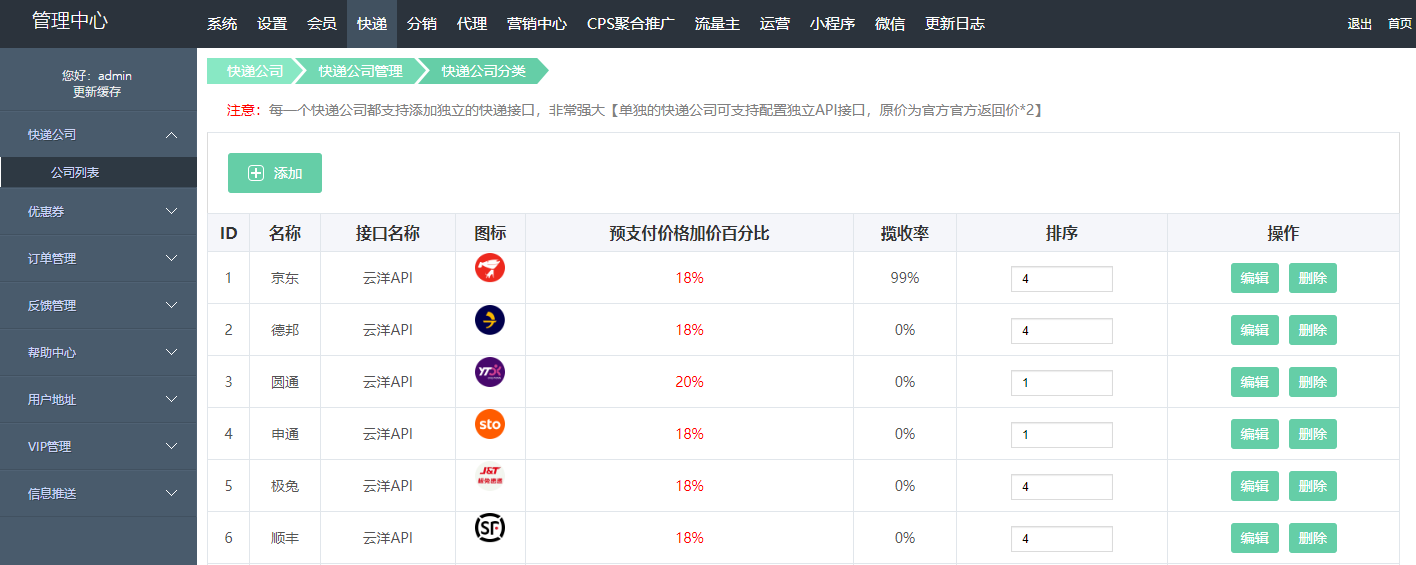Click the 退出 logout link

tap(1359, 24)
